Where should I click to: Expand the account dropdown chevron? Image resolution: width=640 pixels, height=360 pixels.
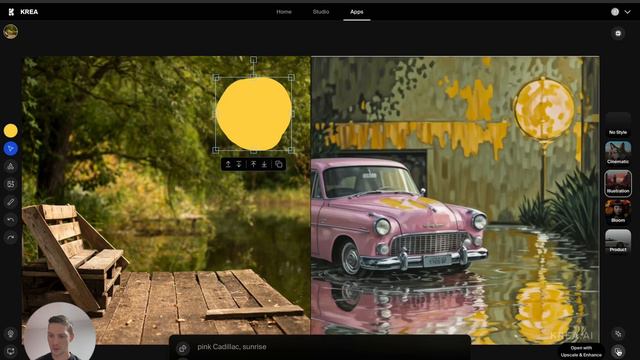[627, 12]
